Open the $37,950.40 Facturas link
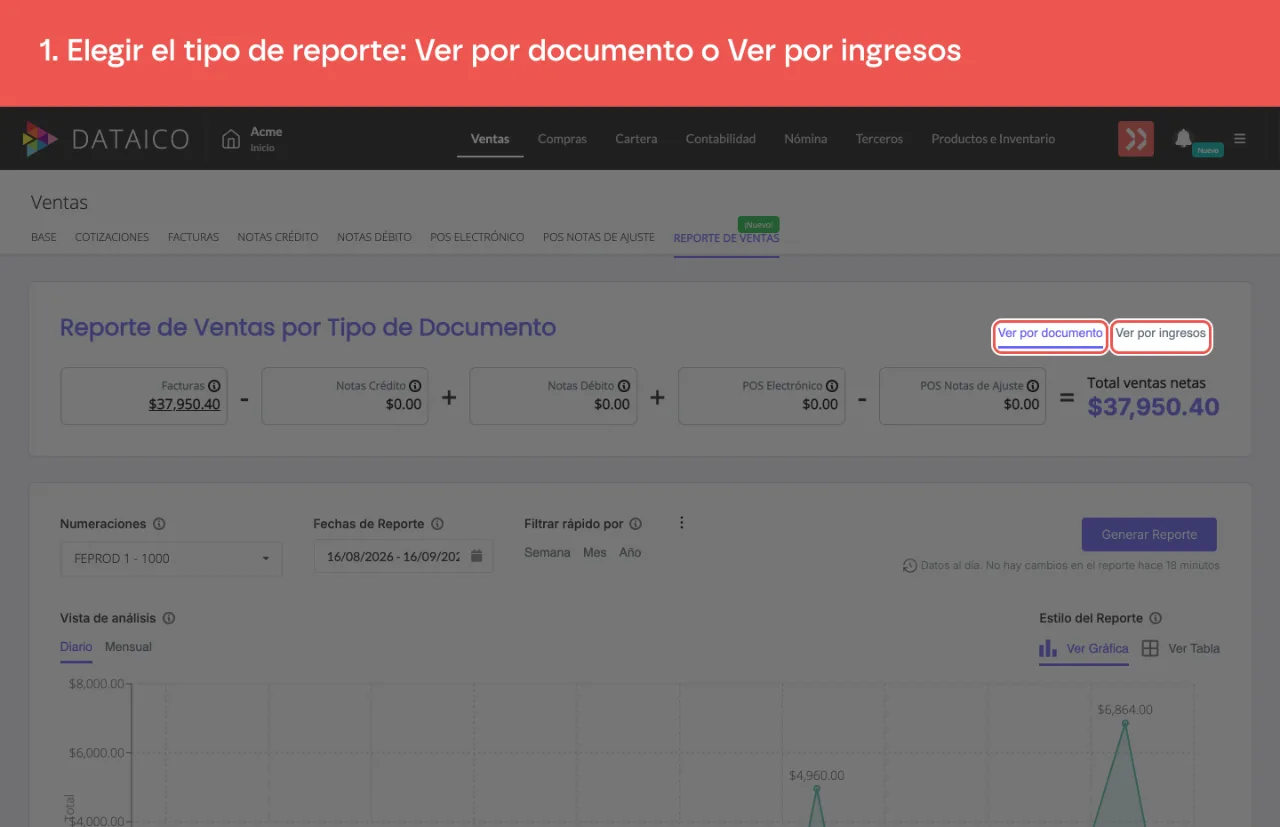 [185, 405]
